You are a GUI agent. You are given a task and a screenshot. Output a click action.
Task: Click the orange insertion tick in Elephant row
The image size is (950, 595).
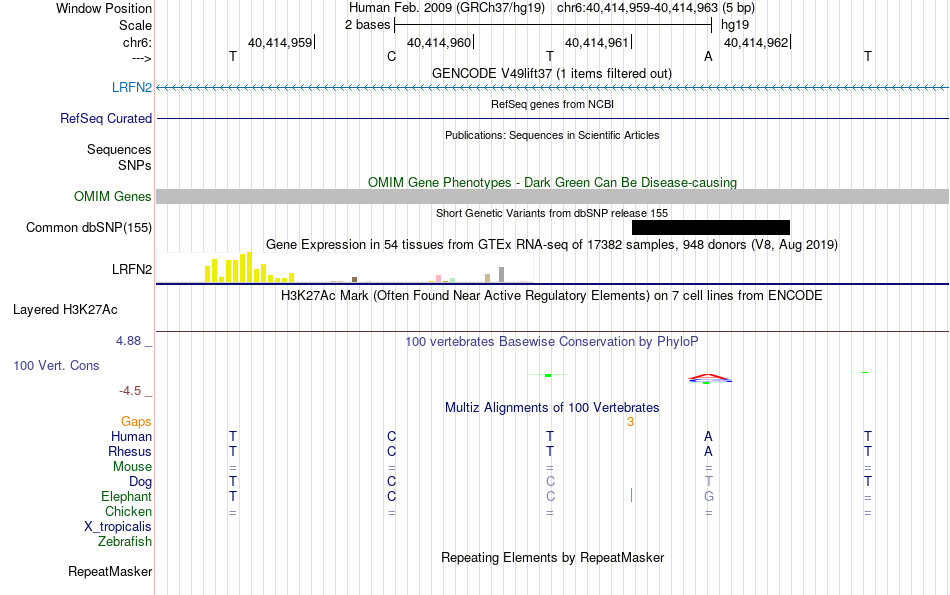[631, 495]
